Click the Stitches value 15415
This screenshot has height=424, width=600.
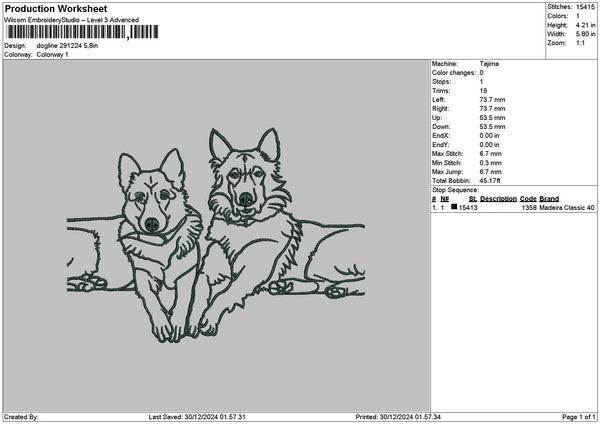[584, 7]
